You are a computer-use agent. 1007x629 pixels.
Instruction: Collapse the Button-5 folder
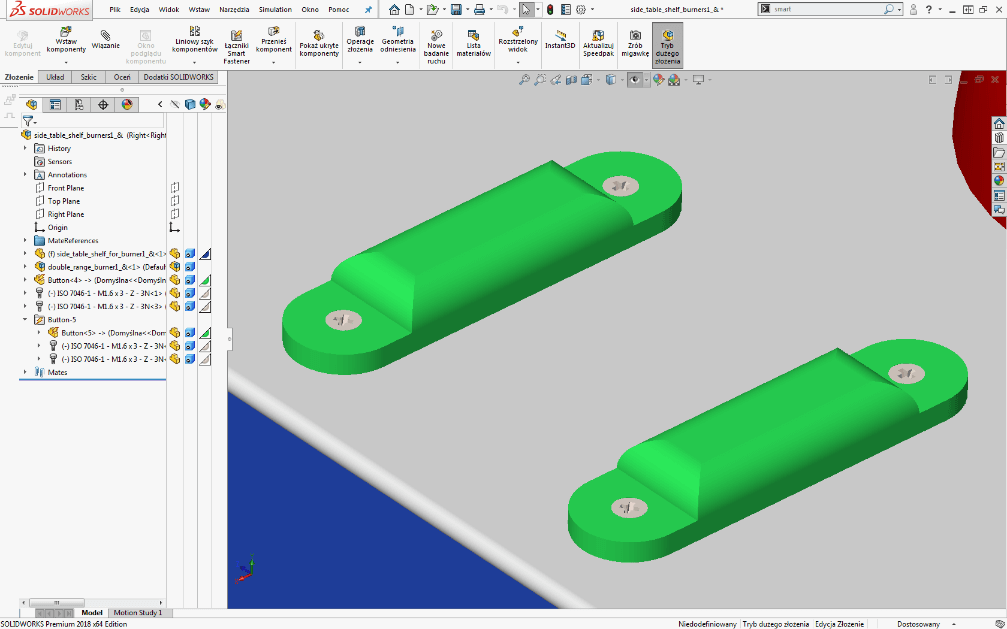tap(26, 319)
